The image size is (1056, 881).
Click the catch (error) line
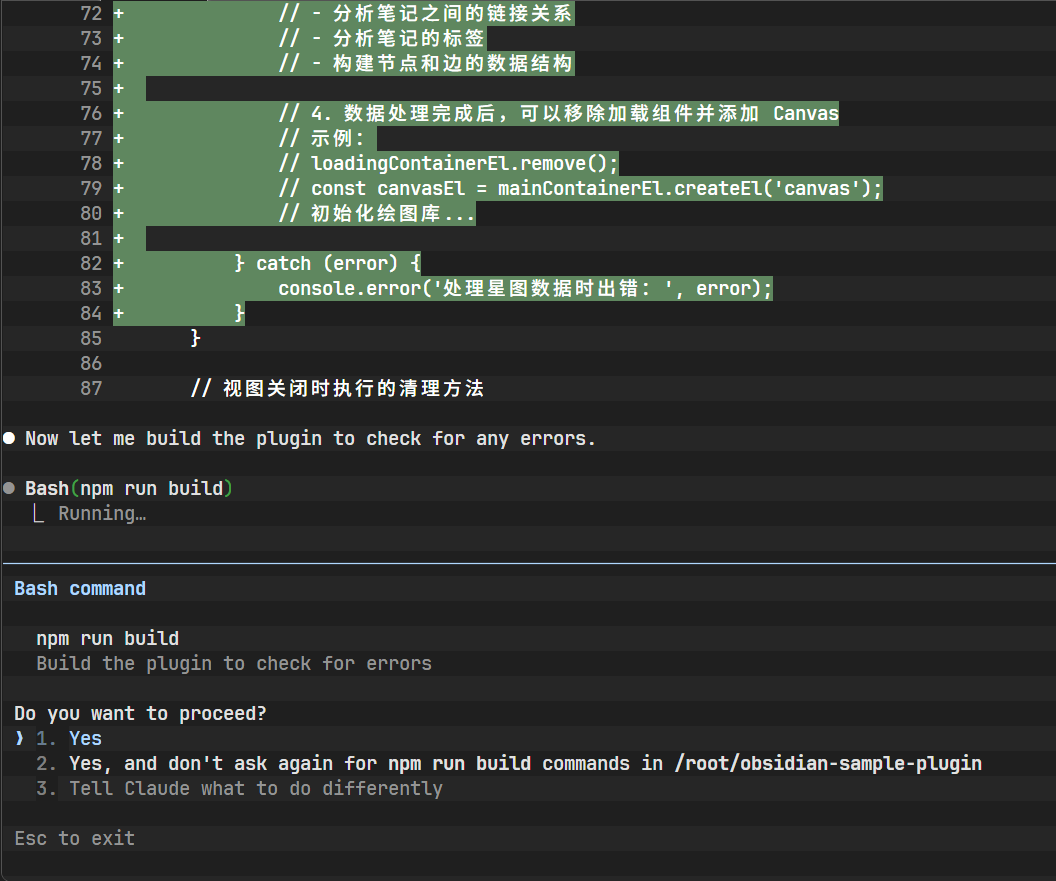[327, 263]
